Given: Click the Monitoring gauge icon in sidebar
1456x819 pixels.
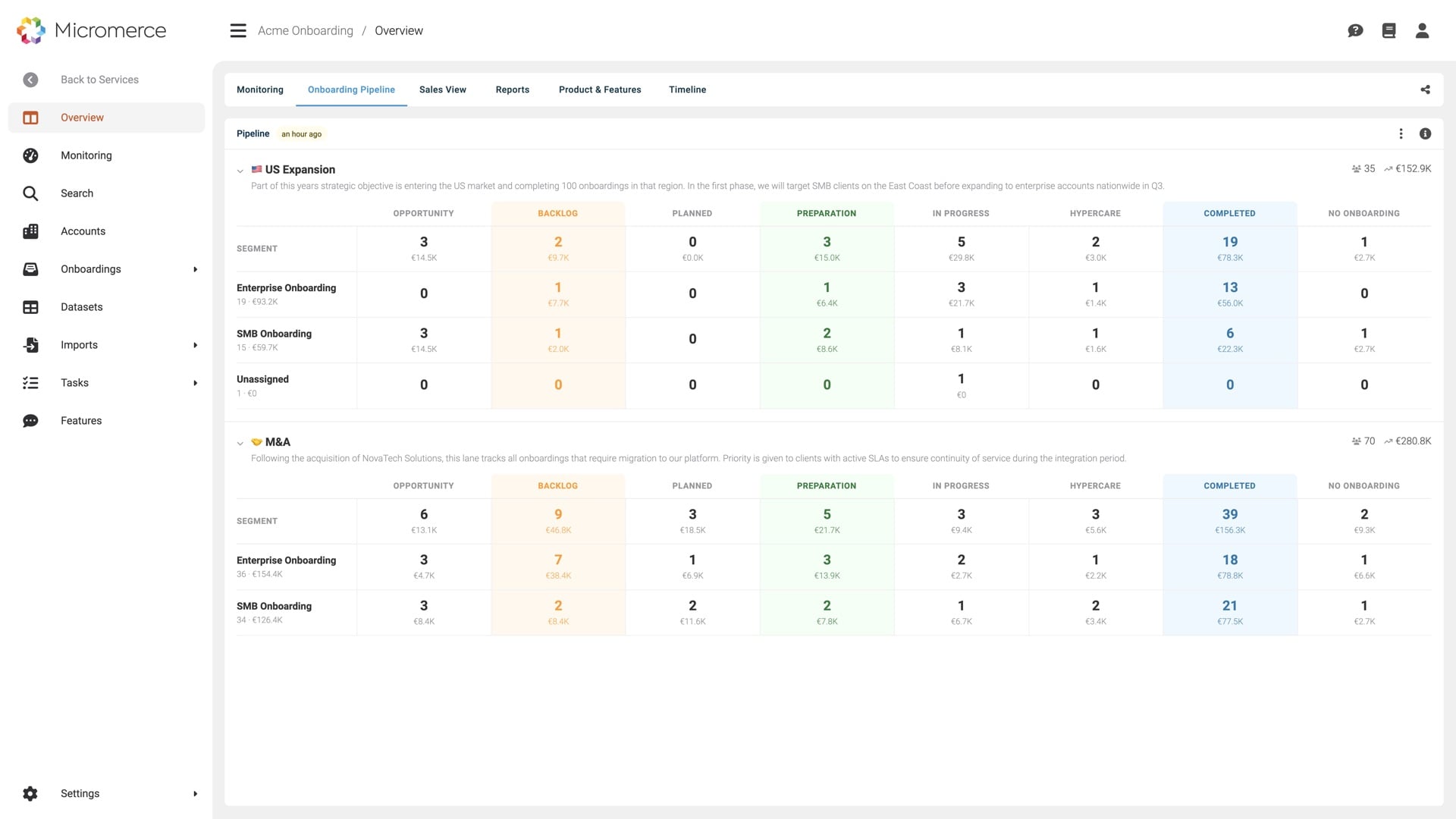Looking at the screenshot, I should click(x=30, y=155).
